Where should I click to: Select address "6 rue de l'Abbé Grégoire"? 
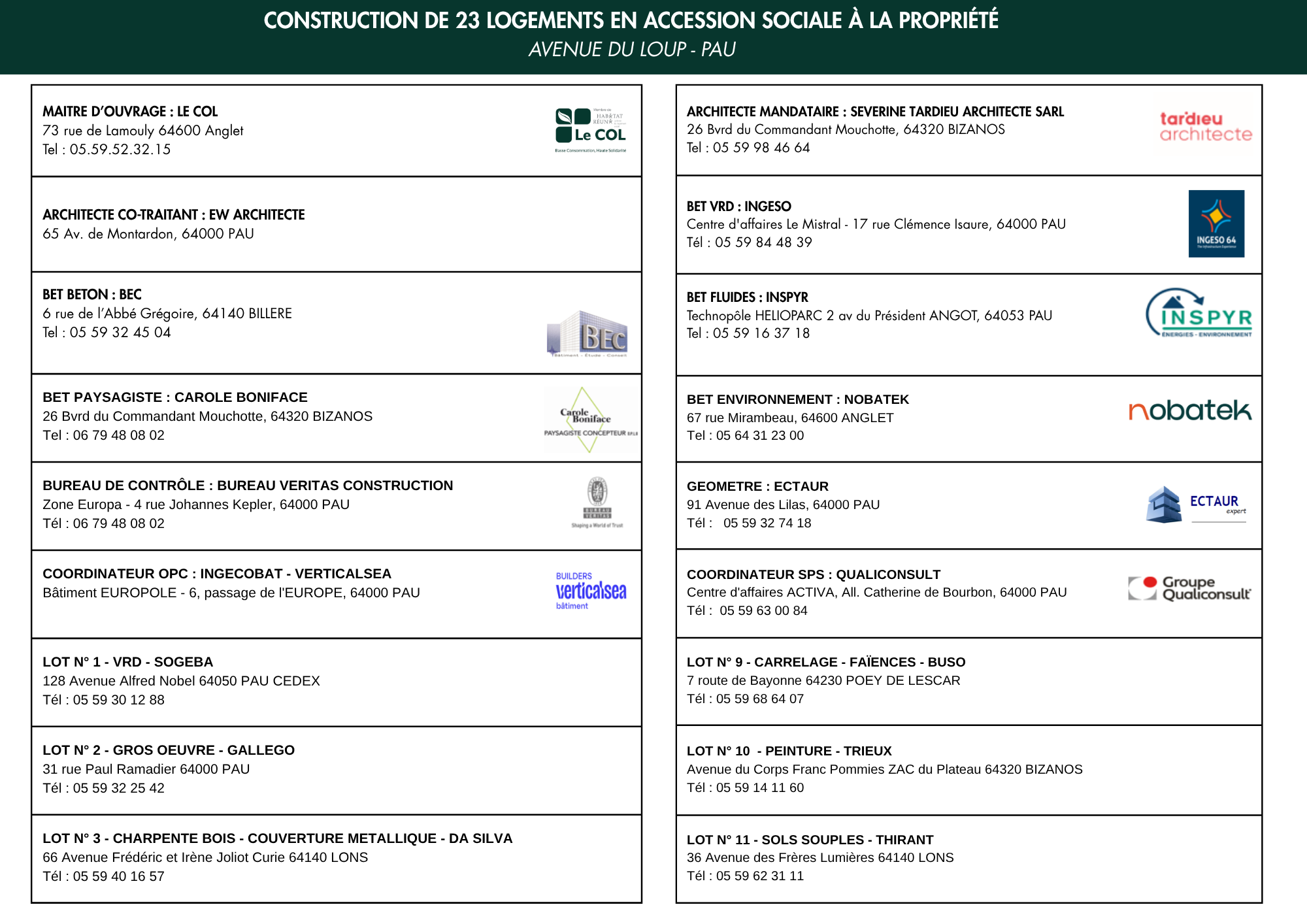pyautogui.click(x=118, y=314)
